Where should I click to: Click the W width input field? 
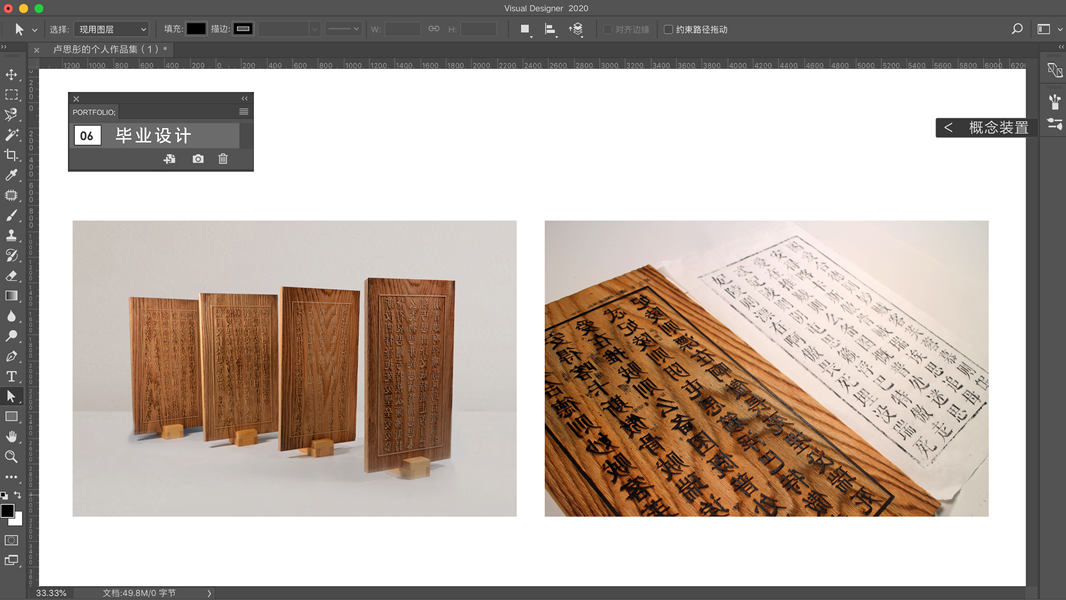[402, 29]
